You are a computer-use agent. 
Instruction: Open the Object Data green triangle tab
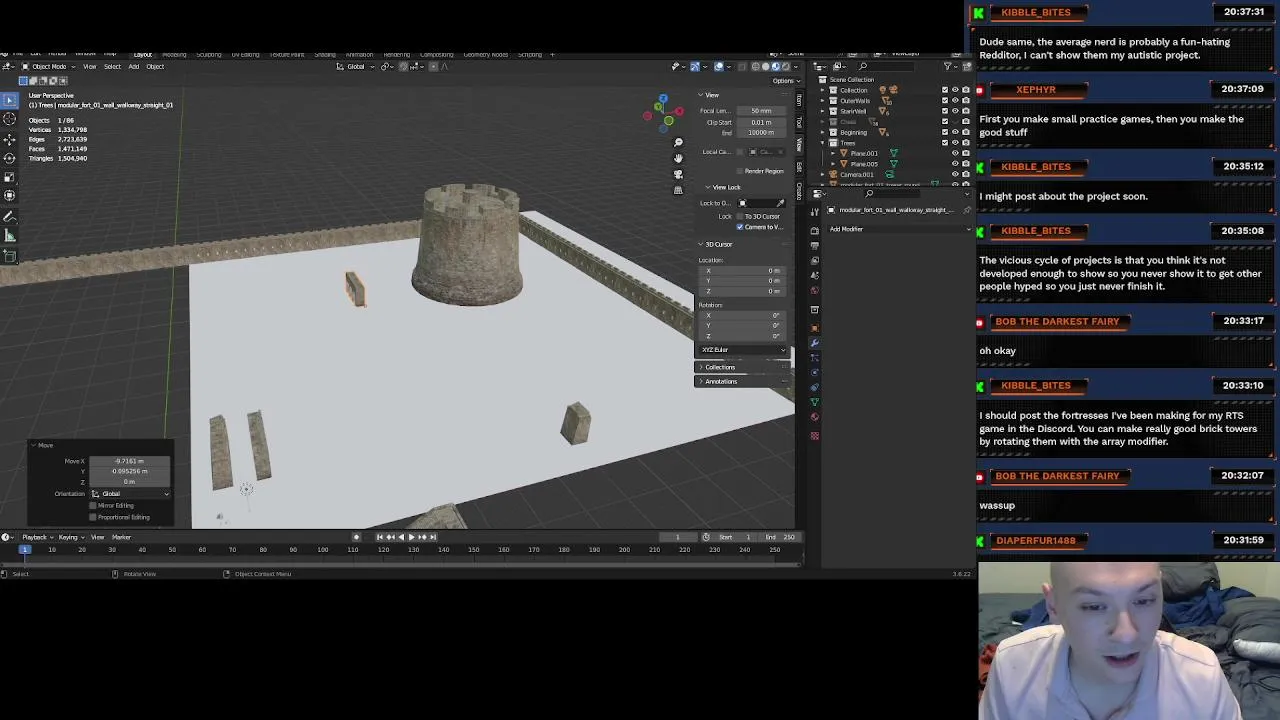815,402
